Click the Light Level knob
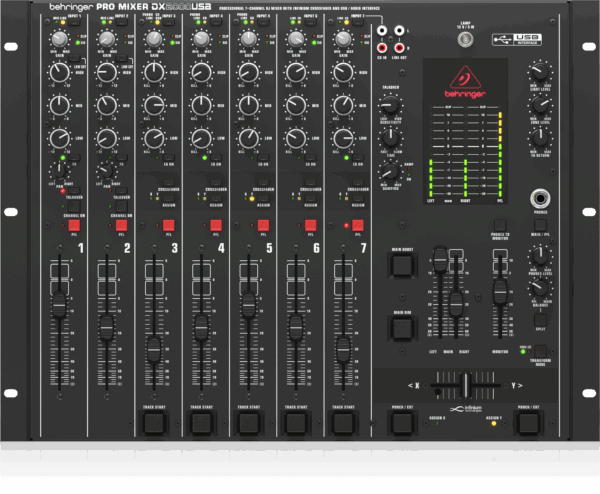The image size is (600, 494). pyautogui.click(x=540, y=71)
